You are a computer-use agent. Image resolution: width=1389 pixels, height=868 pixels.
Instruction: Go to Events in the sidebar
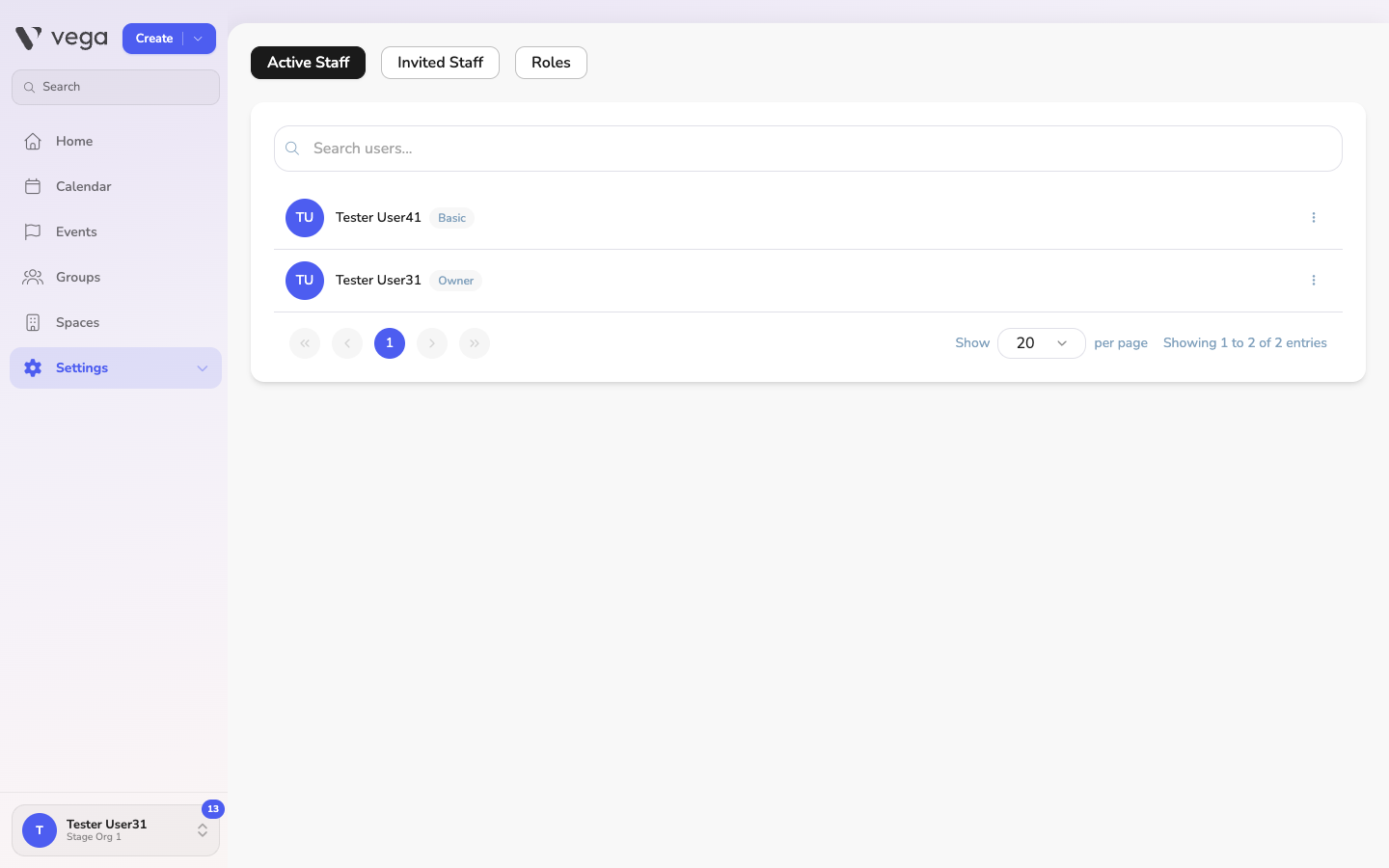pos(116,232)
